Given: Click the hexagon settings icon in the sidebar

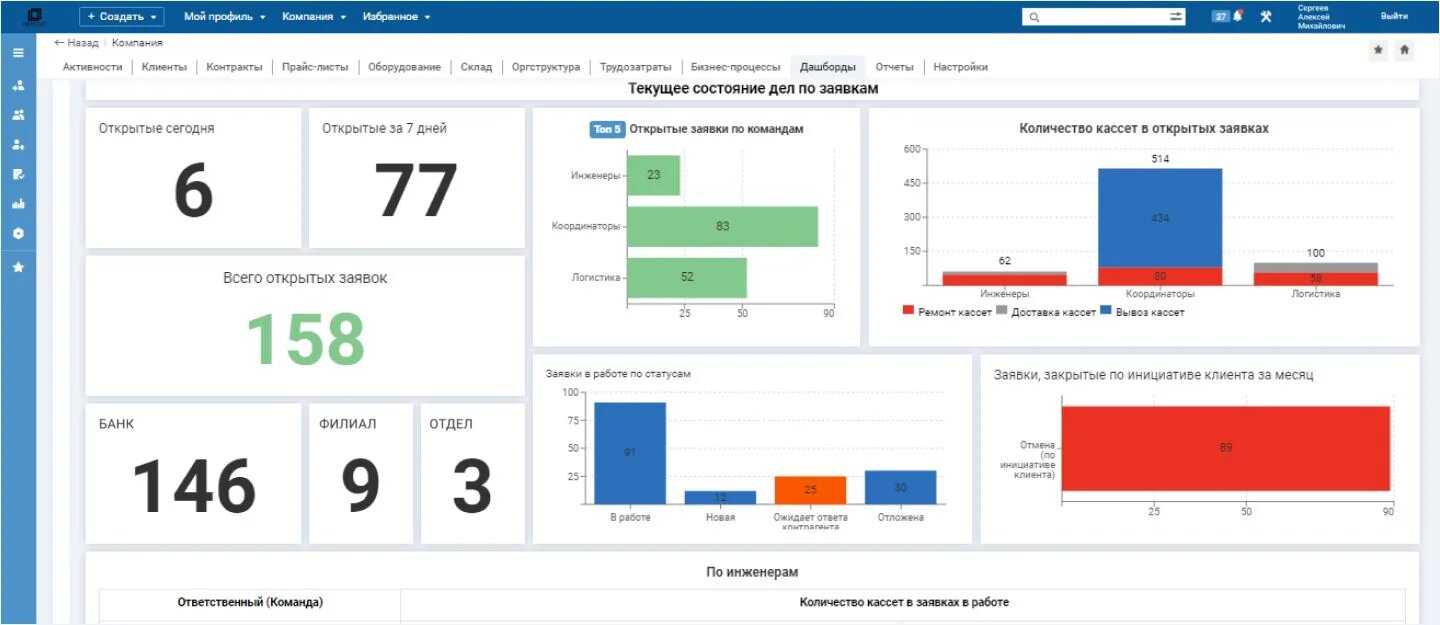Looking at the screenshot, I should pos(18,233).
